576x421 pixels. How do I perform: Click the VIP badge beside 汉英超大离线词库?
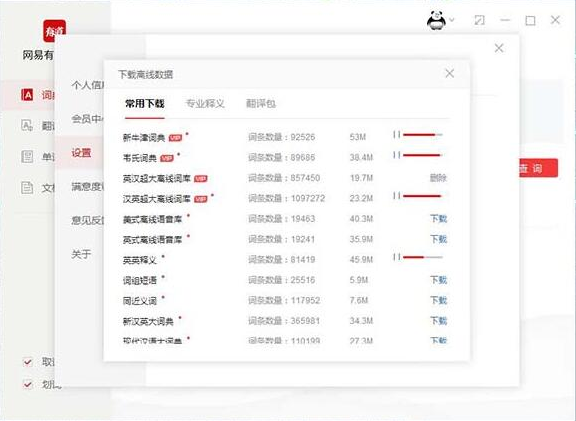(201, 199)
